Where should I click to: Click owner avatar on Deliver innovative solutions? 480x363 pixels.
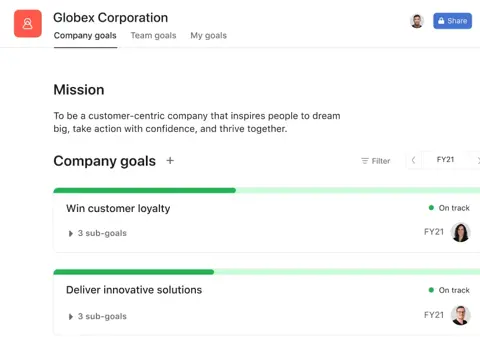point(461,315)
